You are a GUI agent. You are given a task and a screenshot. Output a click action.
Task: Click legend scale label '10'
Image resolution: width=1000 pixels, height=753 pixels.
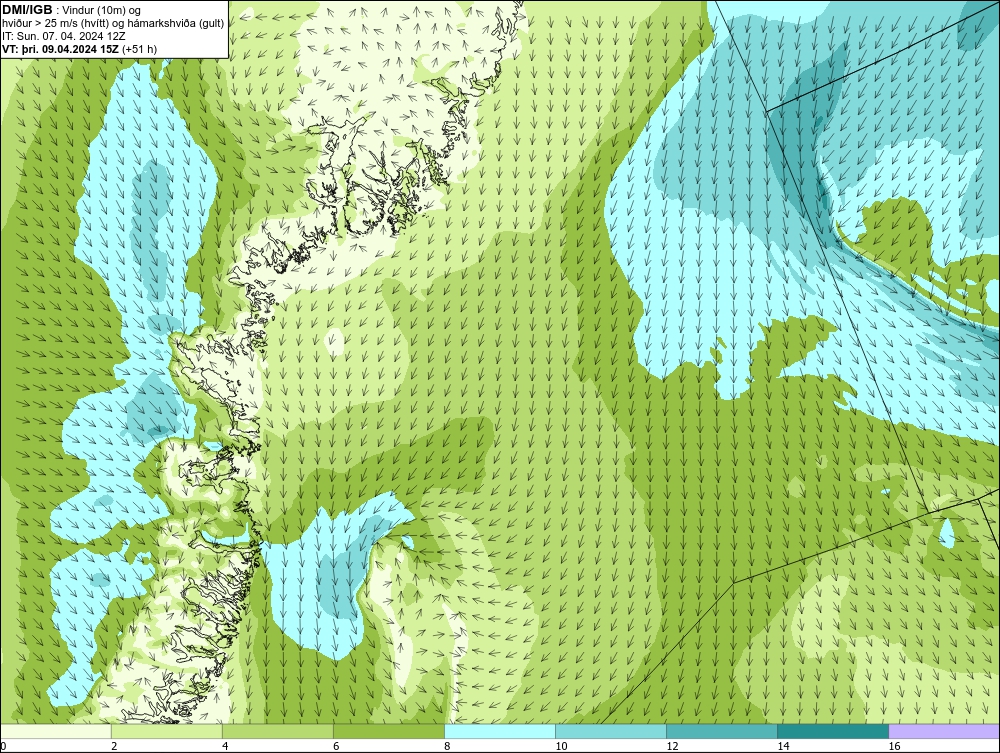(x=561, y=747)
